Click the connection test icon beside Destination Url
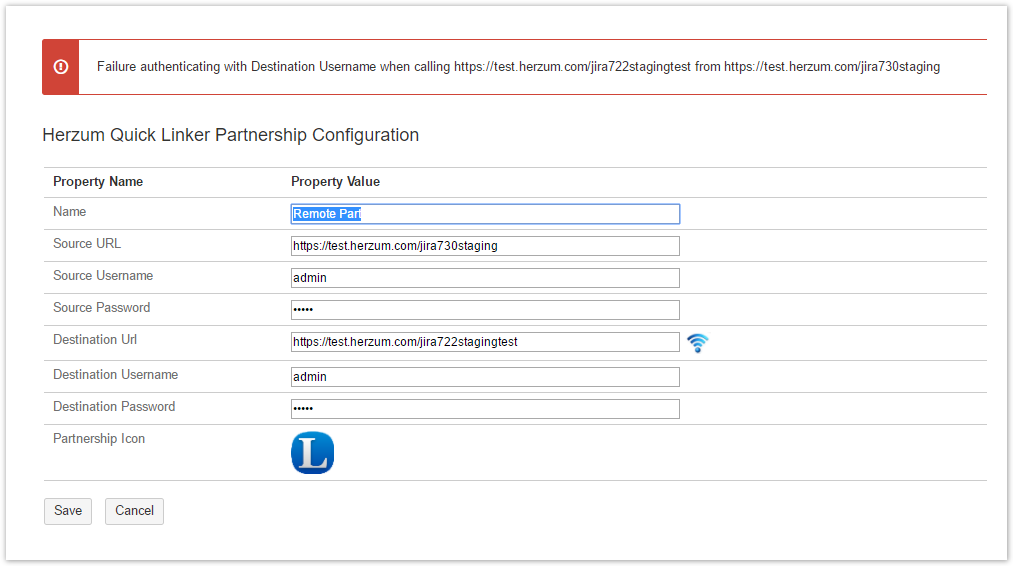Viewport: 1013px width, 566px height. pos(698,343)
